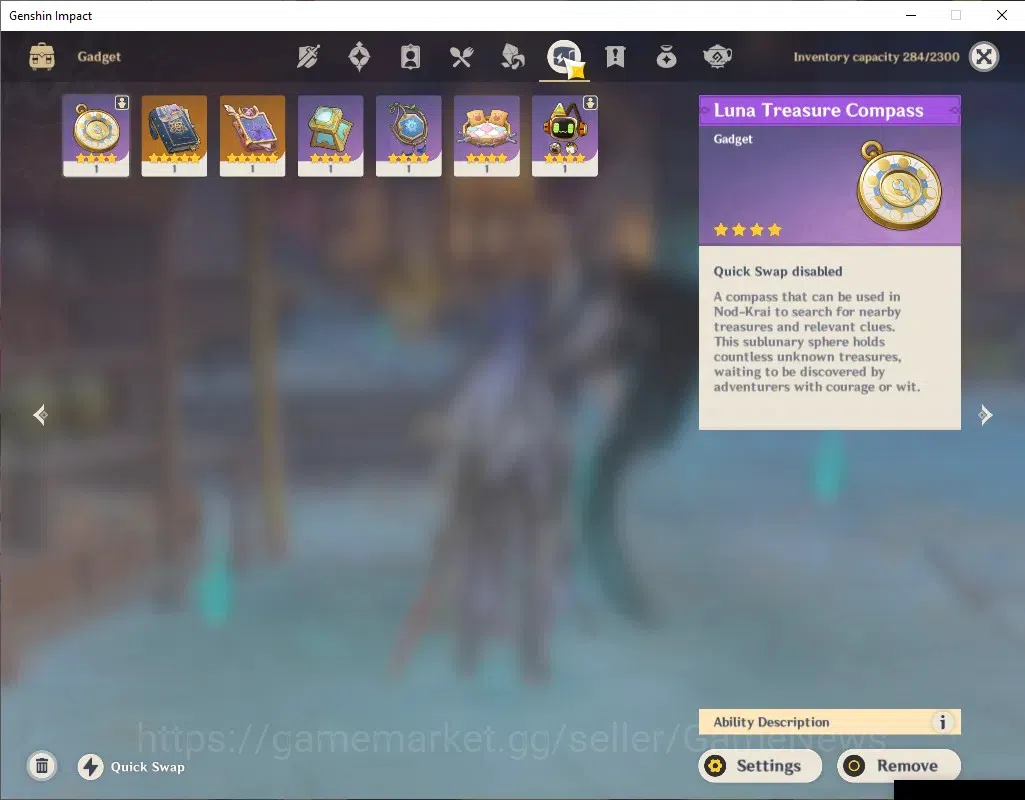Activate Quick Swap lightning button
Viewport: 1025px width, 800px height.
pyautogui.click(x=91, y=767)
